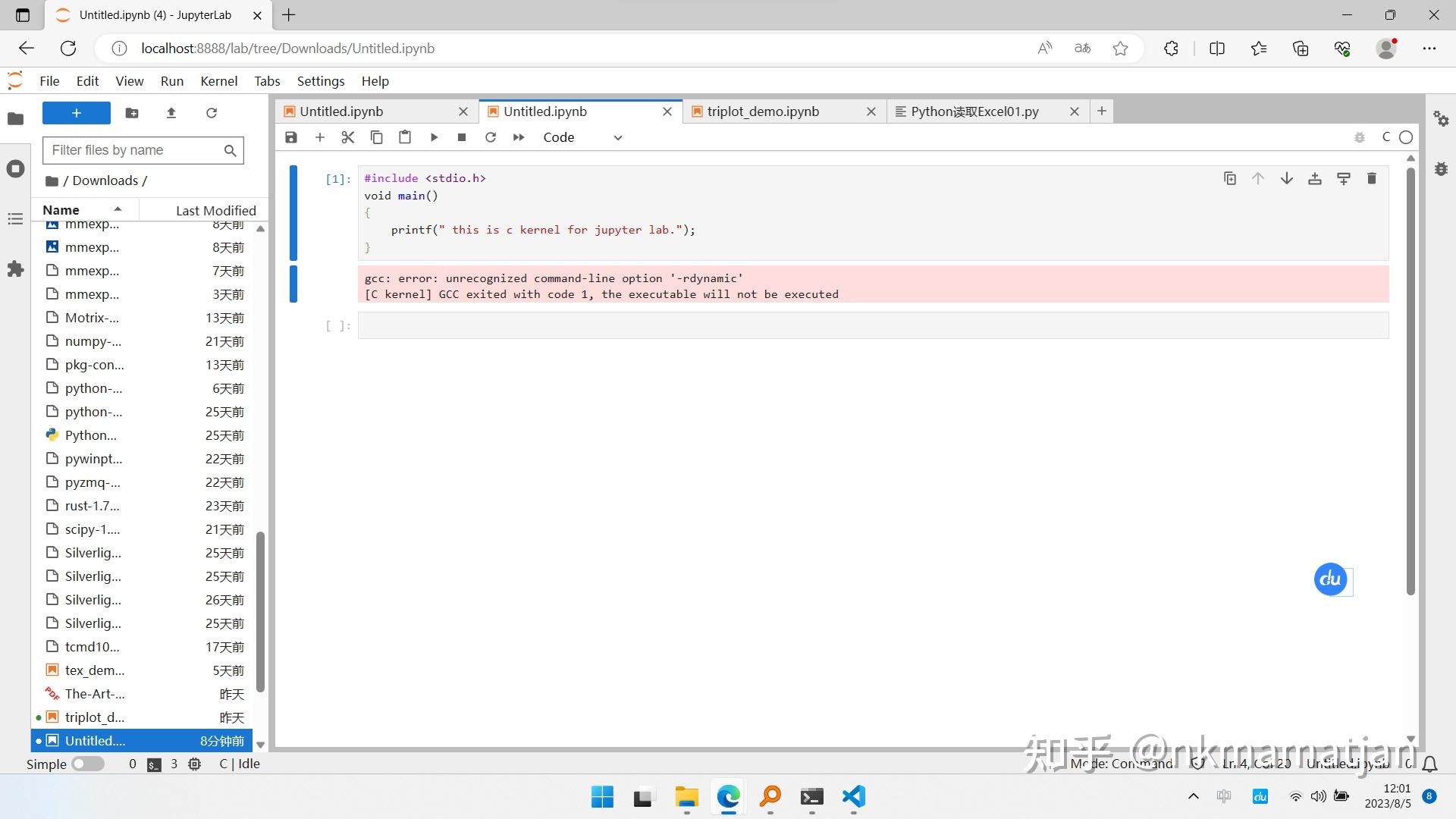1456x819 pixels.
Task: Create a new launcher with blue plus button
Action: [x=75, y=112]
